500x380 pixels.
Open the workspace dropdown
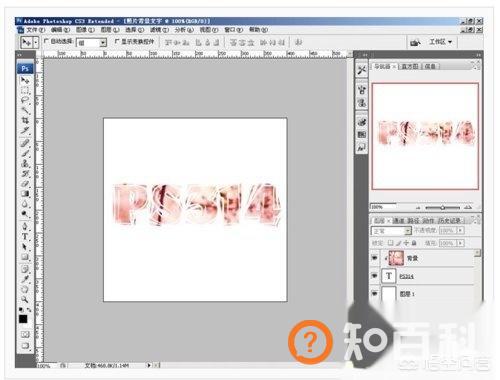pos(440,42)
